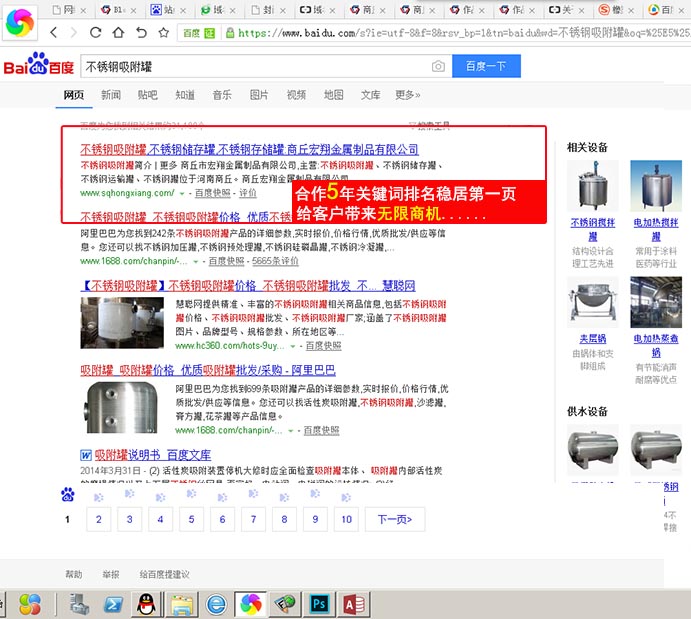Open the 夹层锅 sidebar link
The width and height of the screenshot is (691, 619).
[x=593, y=339]
